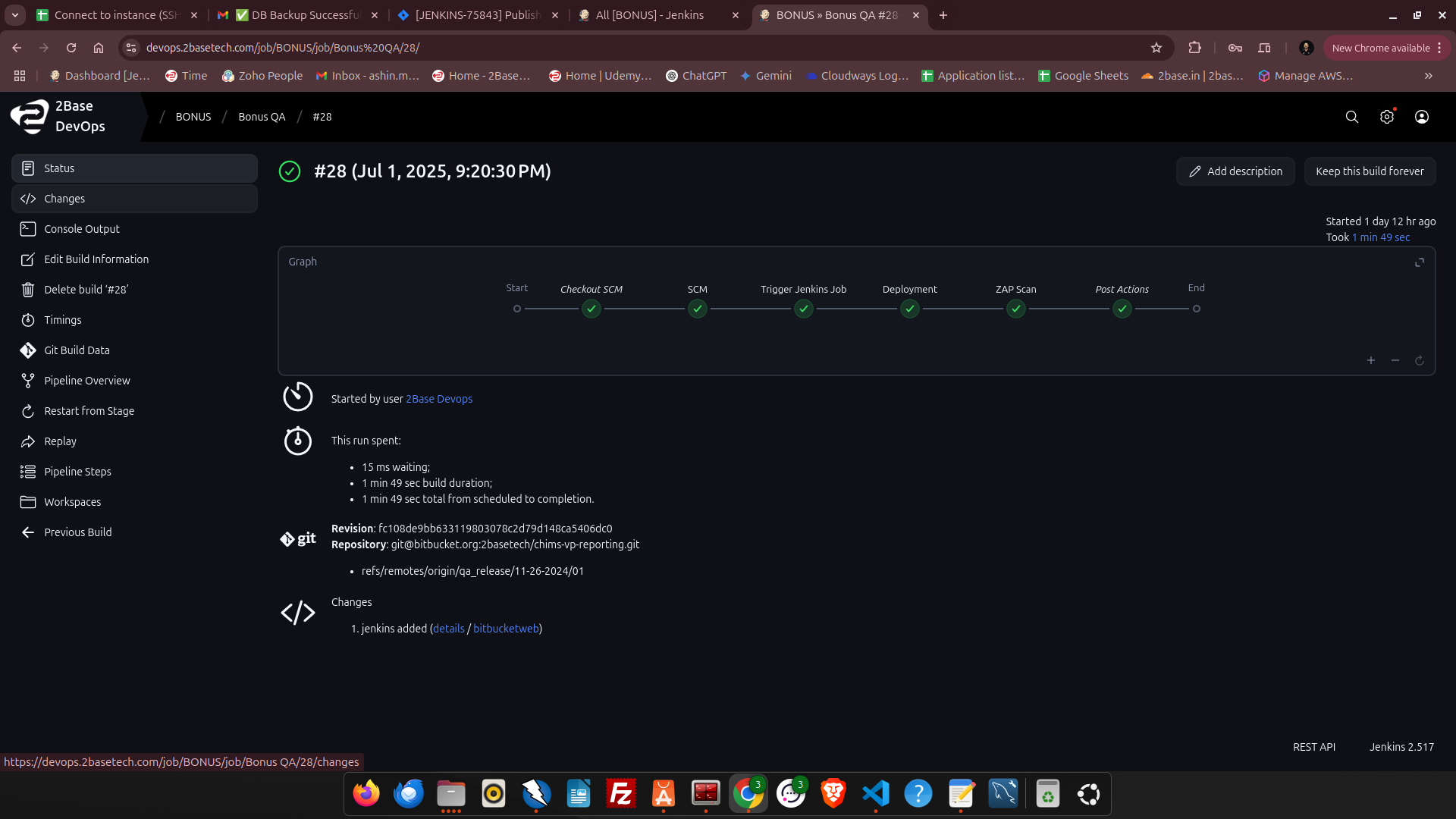Open Thunderbird from the dock
The image size is (1456, 819).
click(x=409, y=794)
